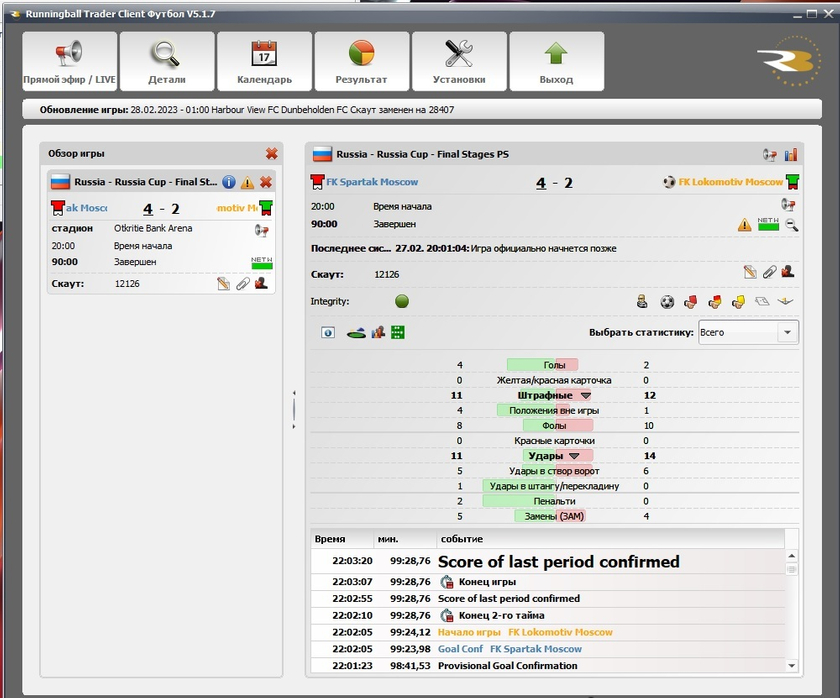Click the Замены (ЗАМ) statistics row label
Image resolution: width=840 pixels, height=698 pixels.
coord(554,516)
